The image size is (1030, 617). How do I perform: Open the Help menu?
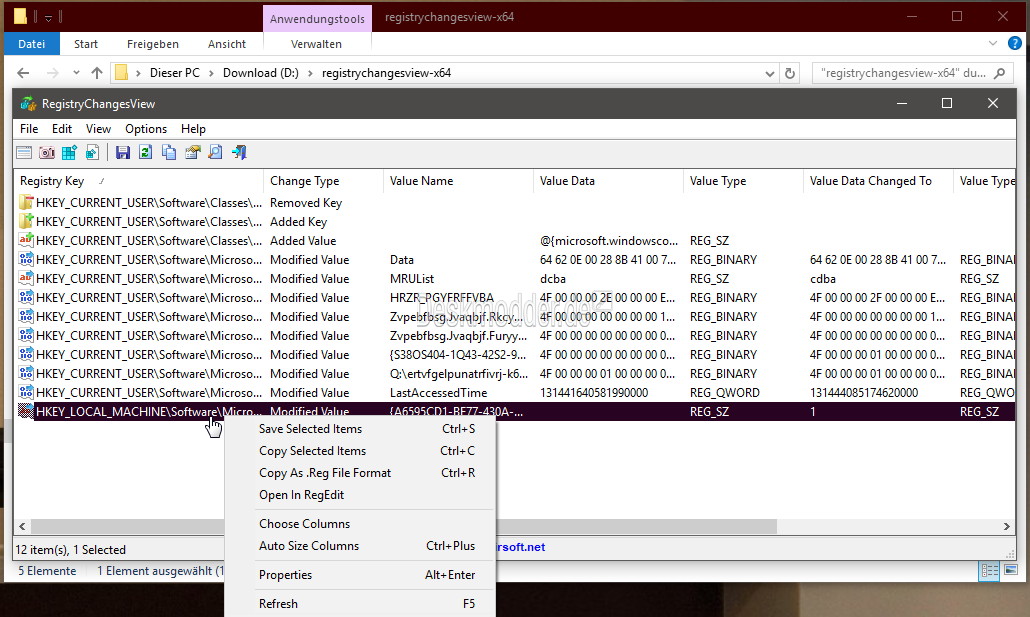click(193, 129)
